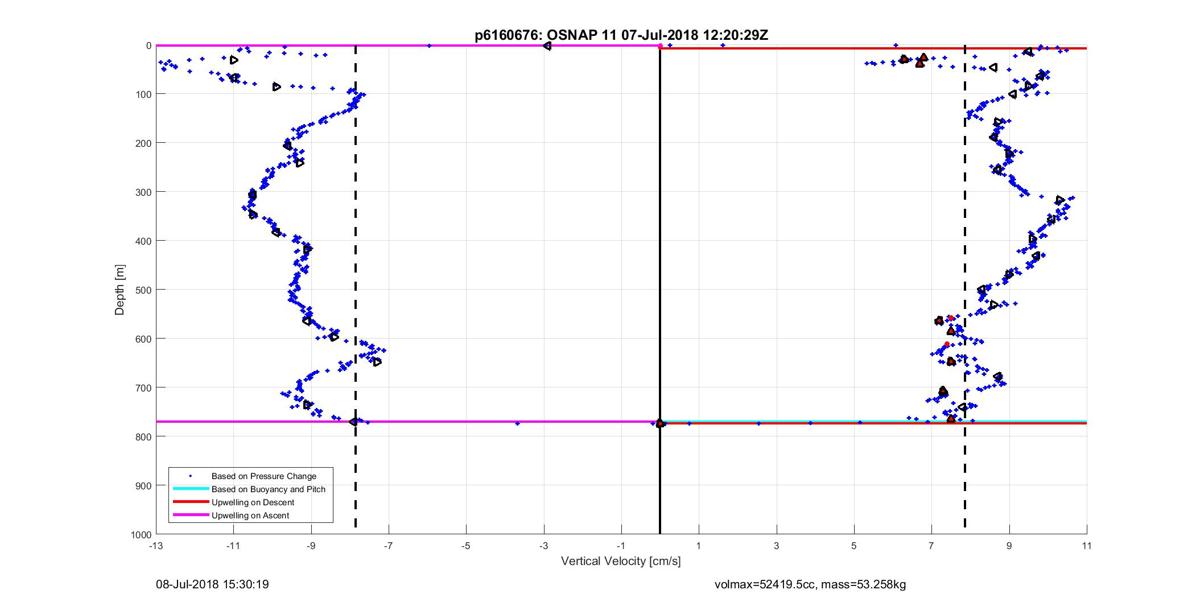Click the '-9' x-axis tick label

pyautogui.click(x=311, y=546)
